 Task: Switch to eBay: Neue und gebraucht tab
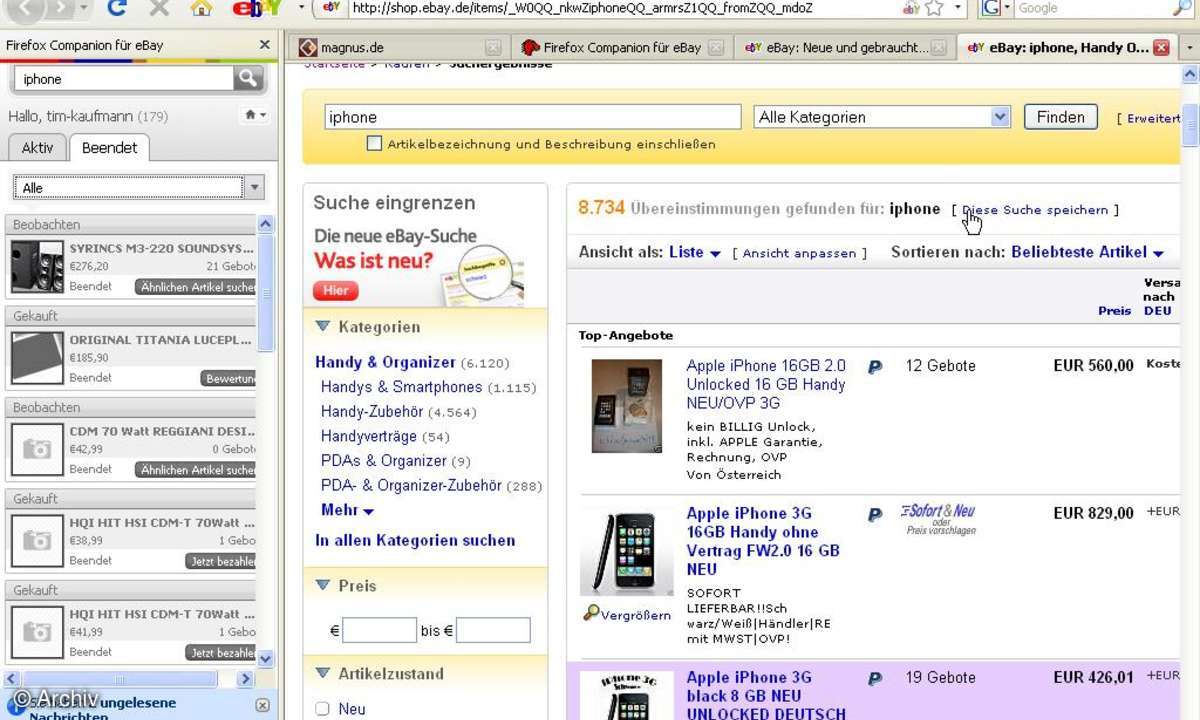pos(845,47)
